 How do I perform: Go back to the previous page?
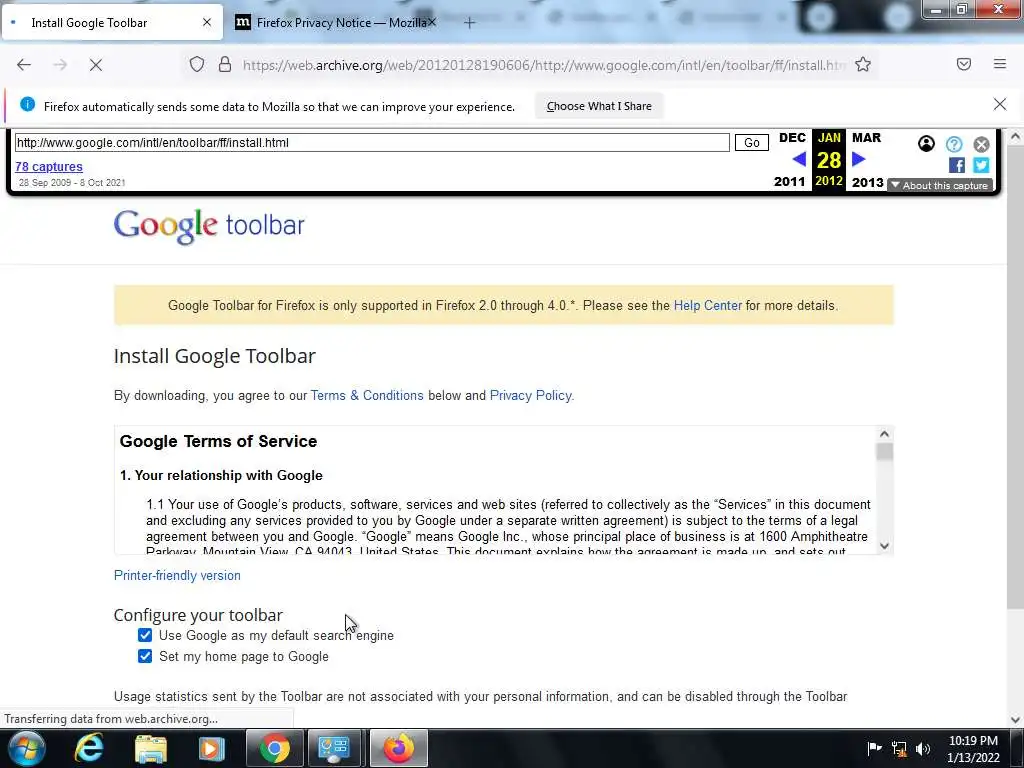24,65
